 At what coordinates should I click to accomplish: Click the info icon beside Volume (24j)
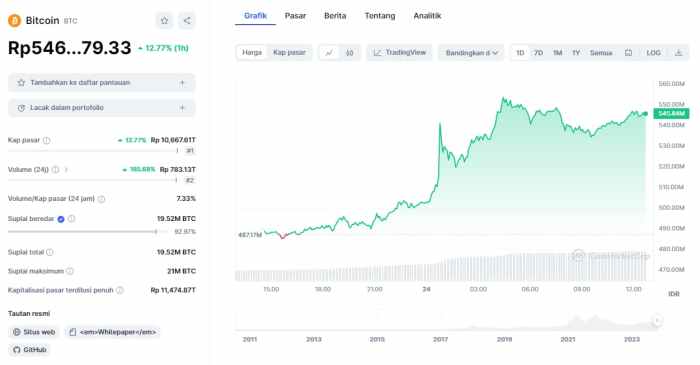tap(55, 170)
